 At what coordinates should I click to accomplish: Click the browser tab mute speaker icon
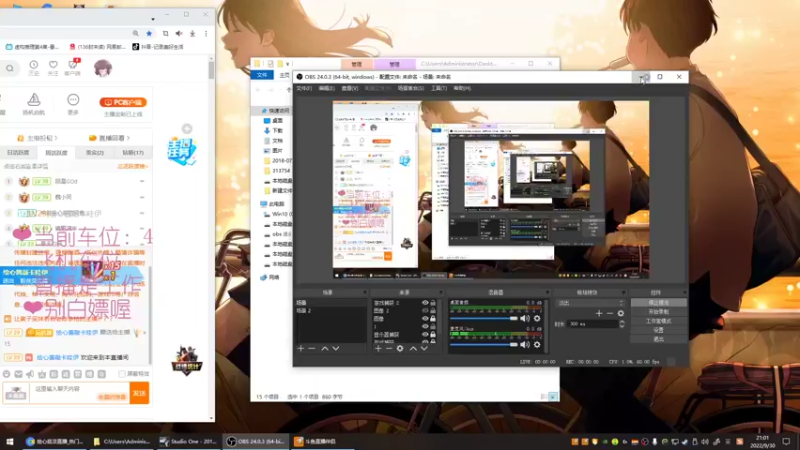click(x=179, y=33)
